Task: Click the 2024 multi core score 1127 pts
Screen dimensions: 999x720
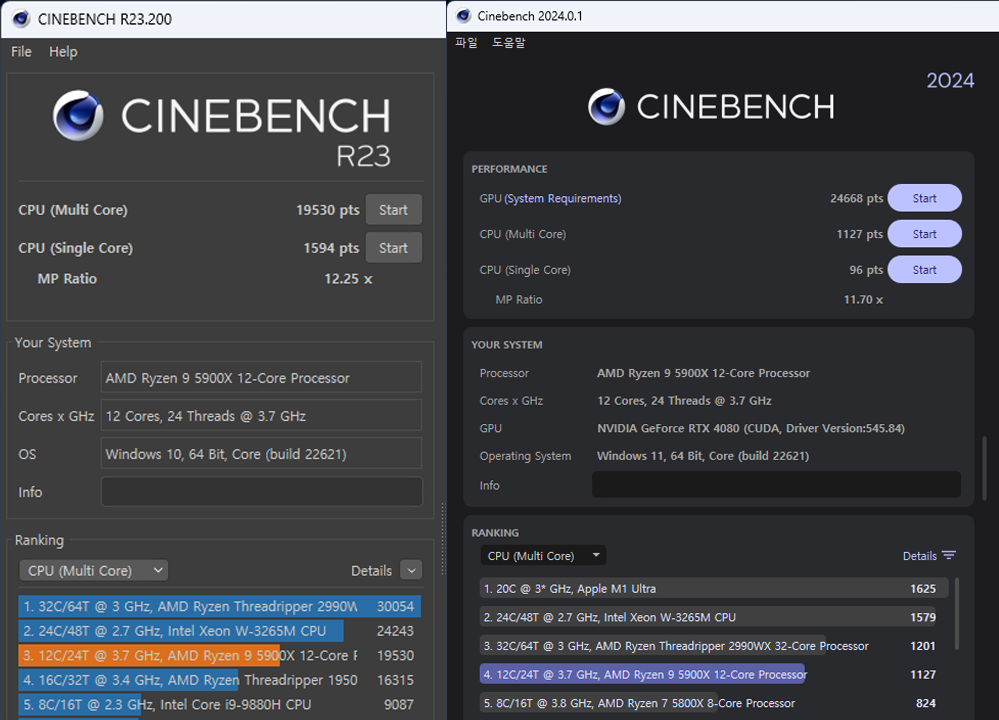Action: pyautogui.click(x=859, y=234)
